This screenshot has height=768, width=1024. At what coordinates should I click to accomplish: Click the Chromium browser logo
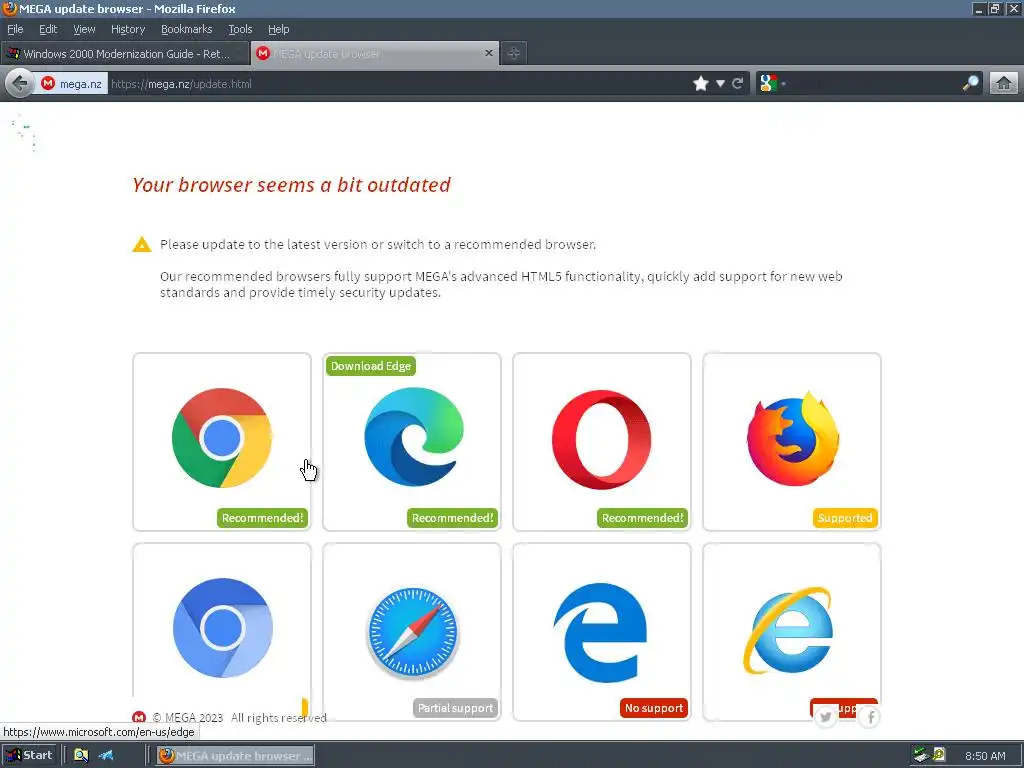point(223,628)
